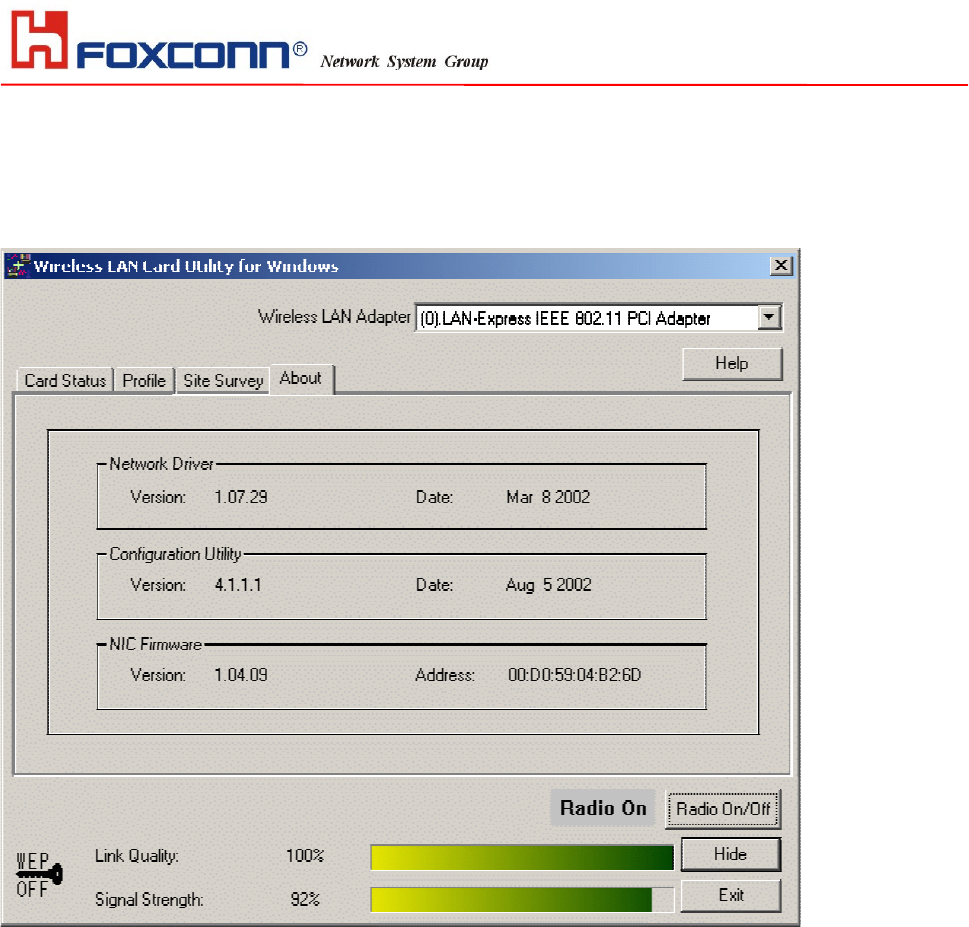Click the Link Quality progress bar

tap(522, 858)
